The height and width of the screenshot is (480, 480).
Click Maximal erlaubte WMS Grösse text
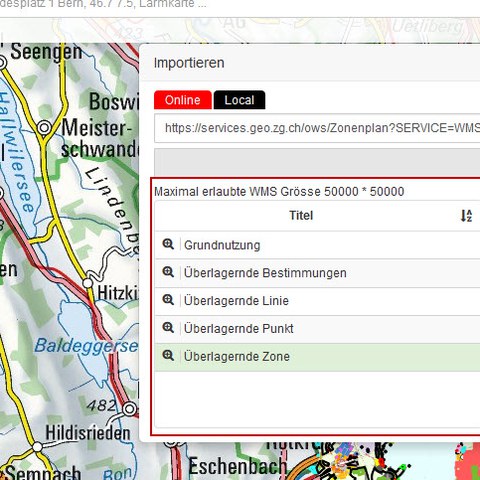coord(279,192)
